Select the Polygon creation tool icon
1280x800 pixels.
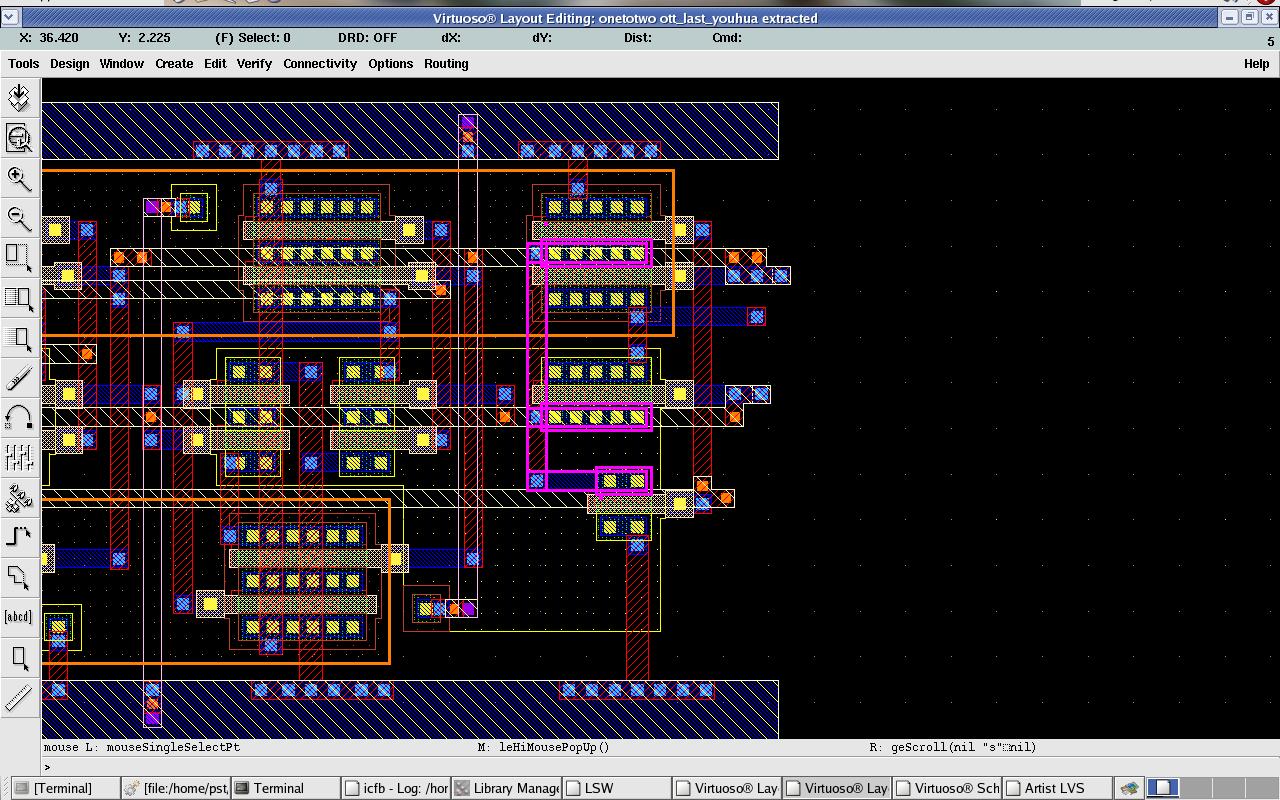[x=19, y=577]
